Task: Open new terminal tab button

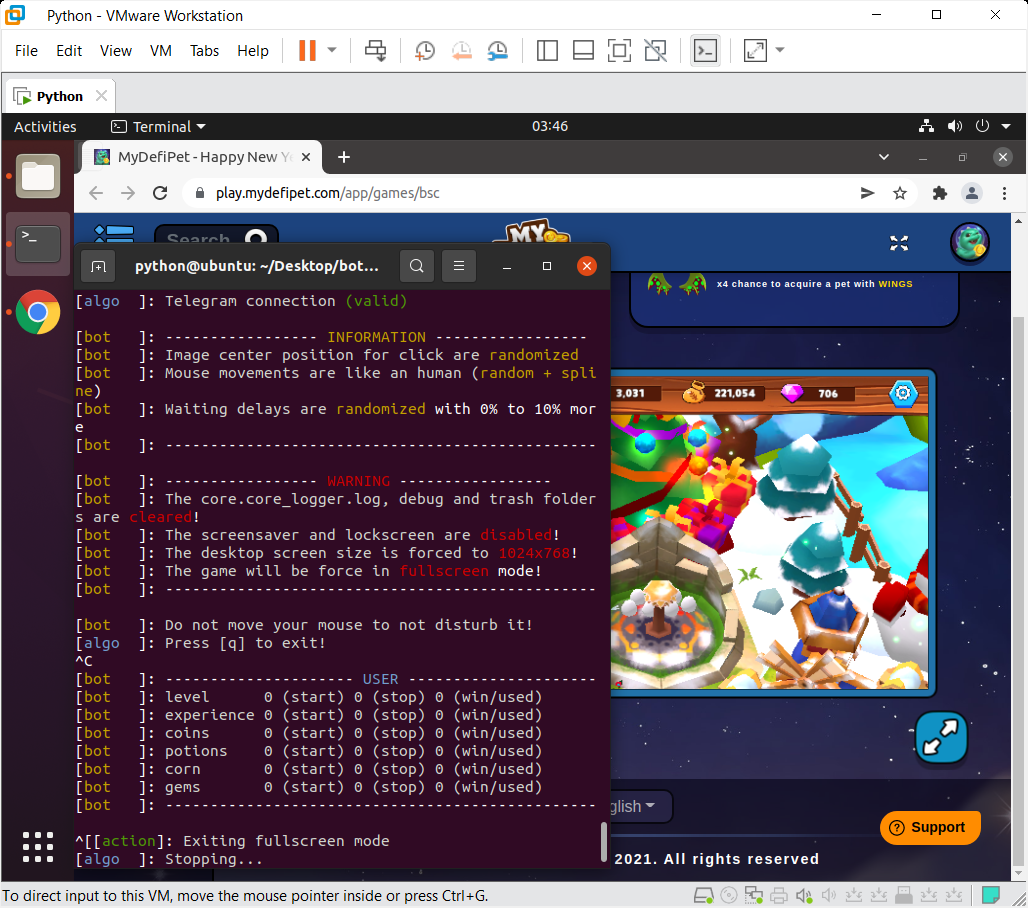Action: coord(98,266)
